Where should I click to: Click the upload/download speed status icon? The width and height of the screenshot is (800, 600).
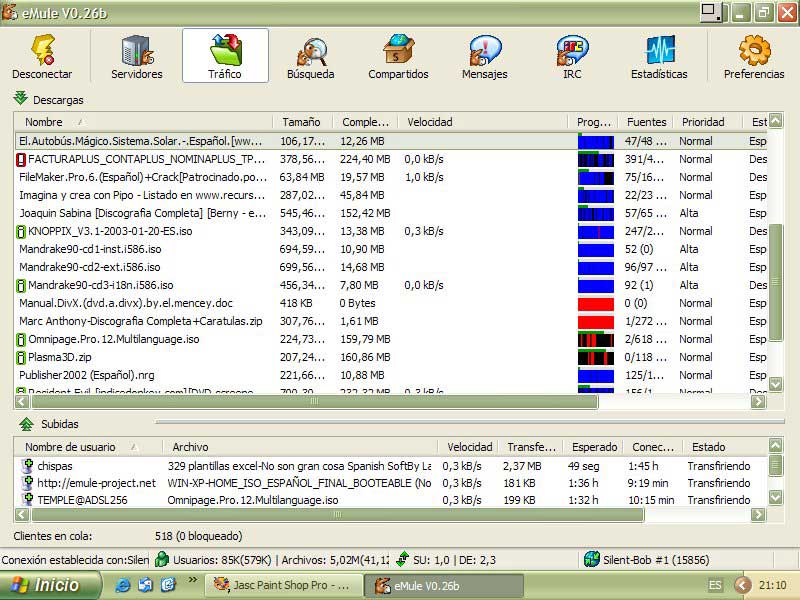[x=403, y=560]
